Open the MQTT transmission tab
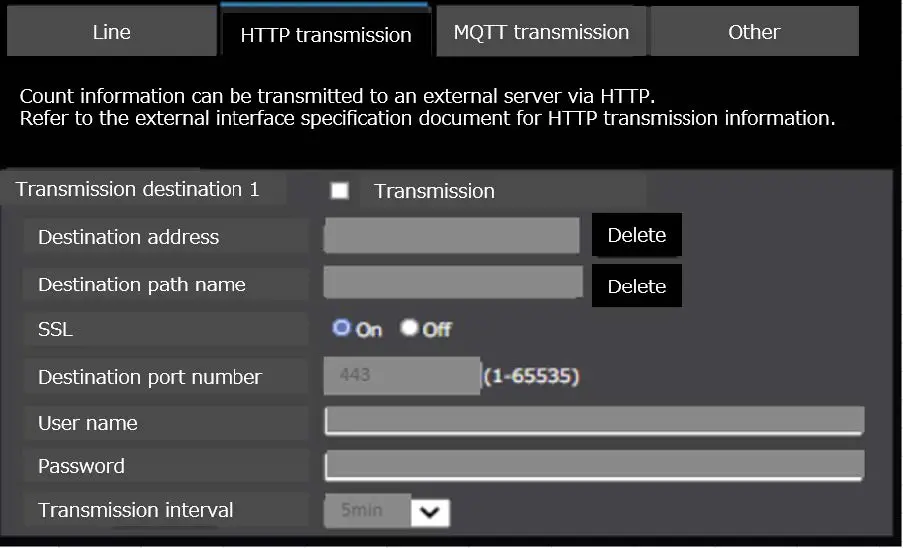Screen dimensions: 903x548 click(541, 32)
